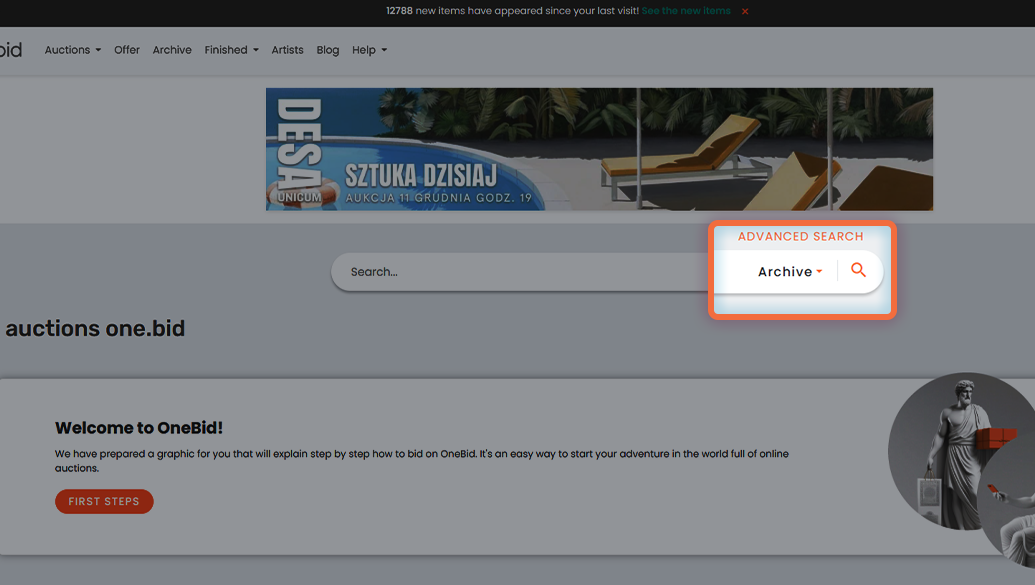
Task: Expand the Auctions menu
Action: pos(73,50)
